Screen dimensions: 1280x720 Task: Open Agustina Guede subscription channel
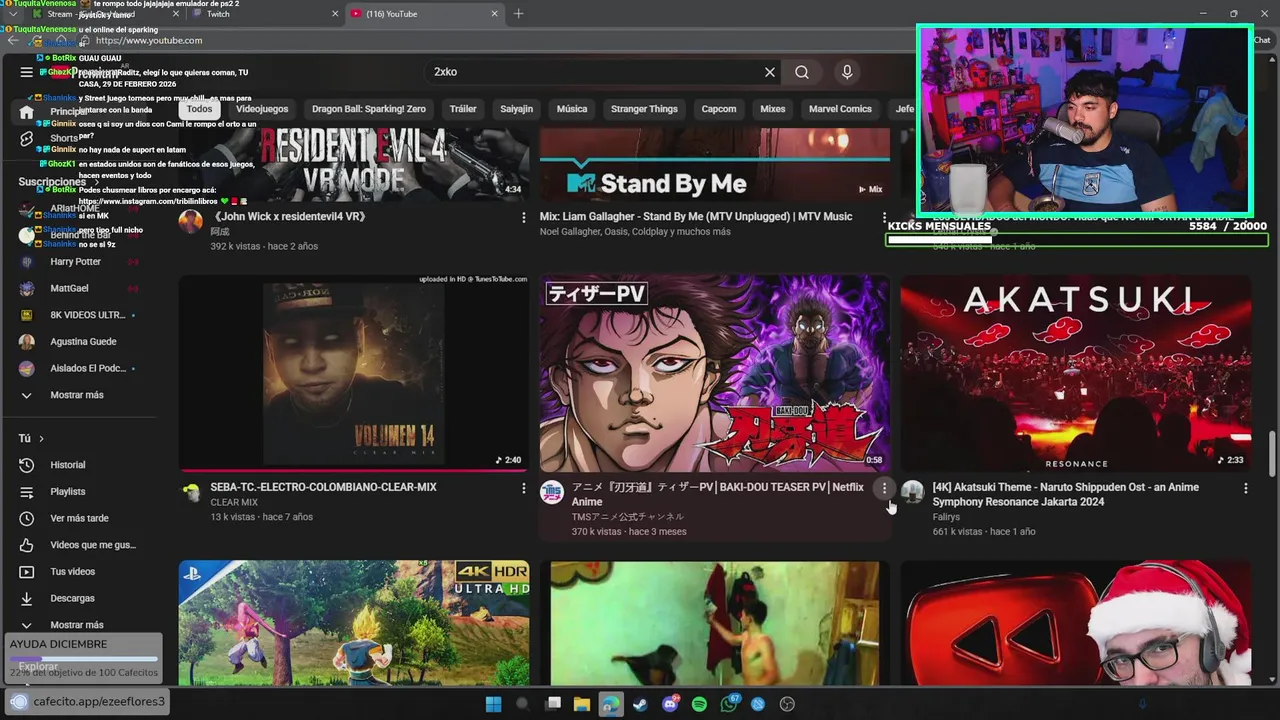[84, 342]
